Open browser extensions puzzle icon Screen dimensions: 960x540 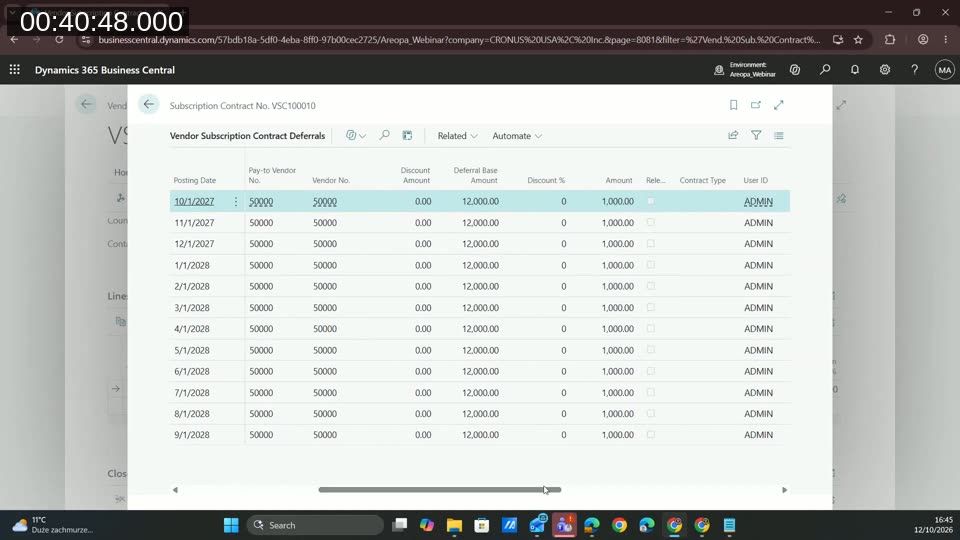890,39
